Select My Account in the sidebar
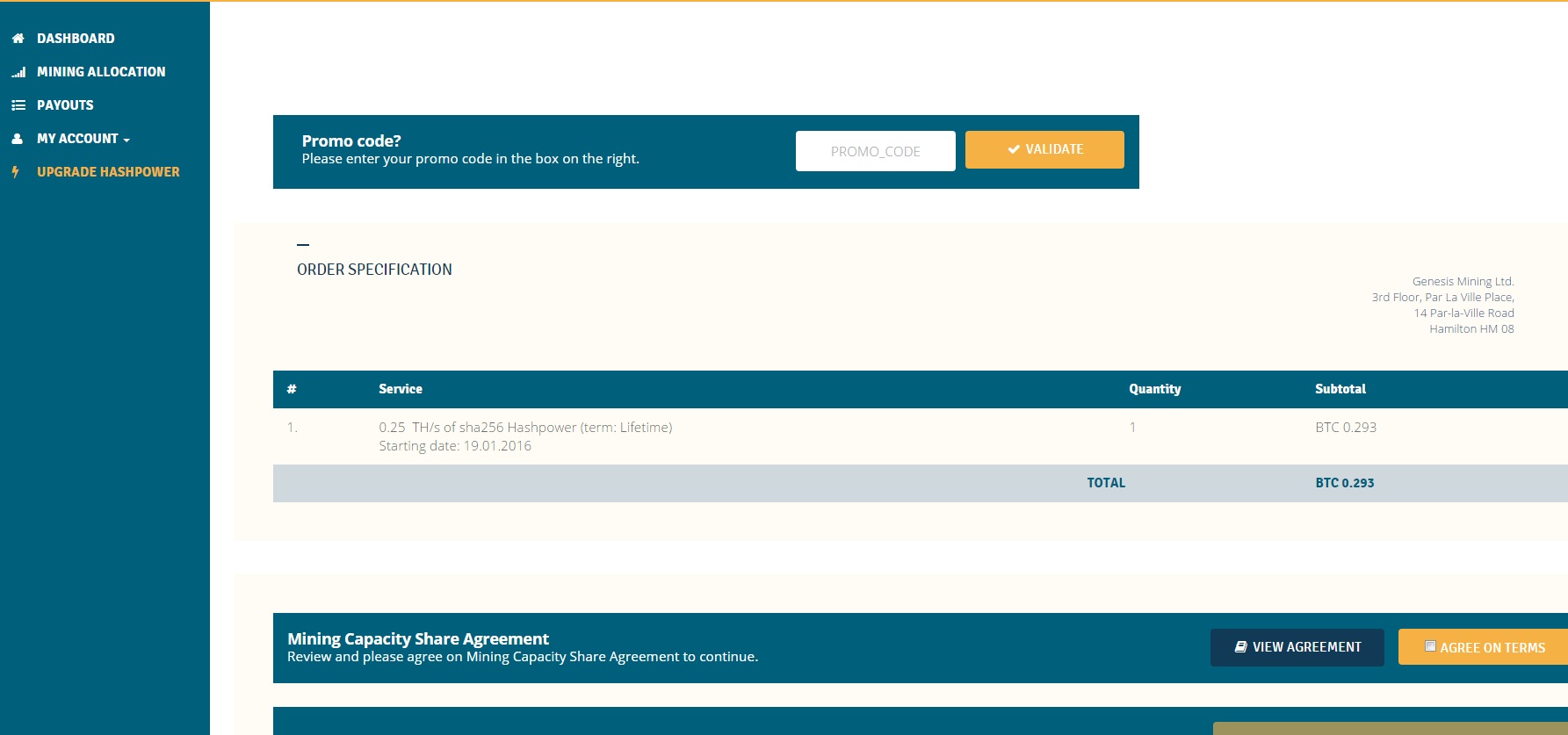The height and width of the screenshot is (735, 1568). (x=77, y=139)
